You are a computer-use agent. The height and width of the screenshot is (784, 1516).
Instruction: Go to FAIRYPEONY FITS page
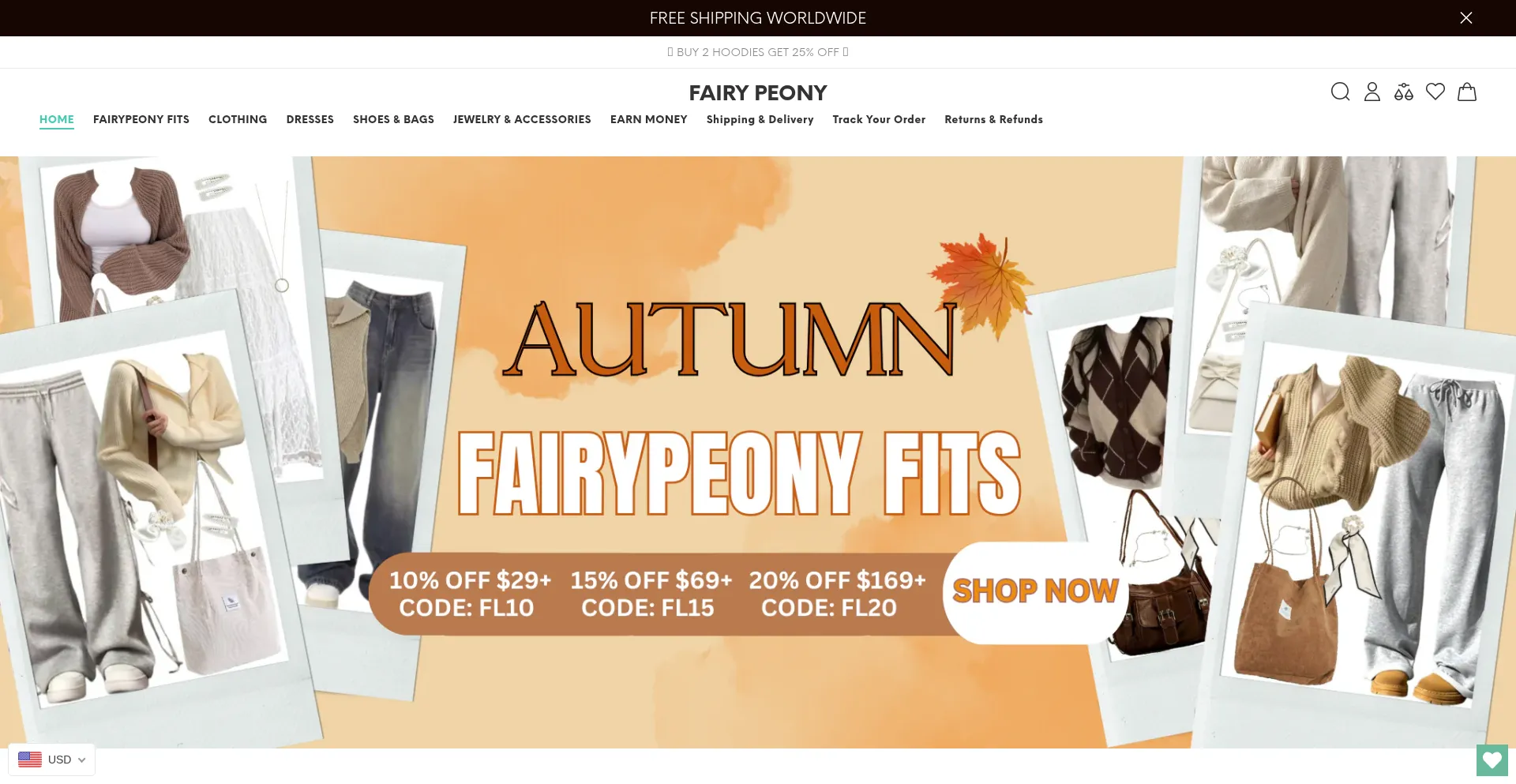tap(141, 119)
